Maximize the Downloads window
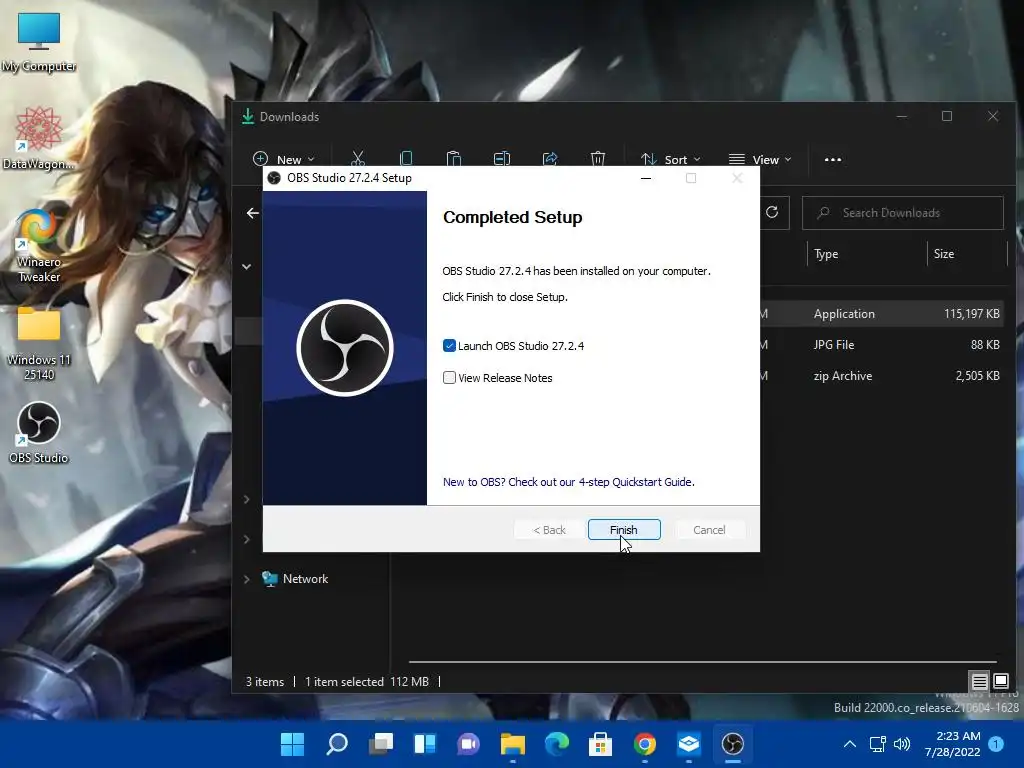Viewport: 1024px width, 768px height. [947, 116]
